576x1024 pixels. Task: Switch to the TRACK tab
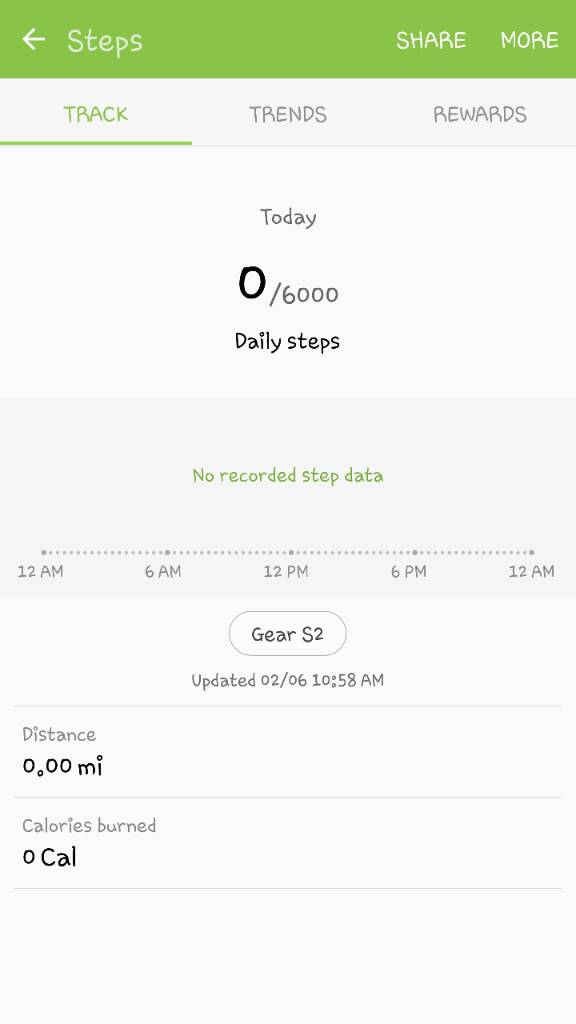tap(96, 114)
